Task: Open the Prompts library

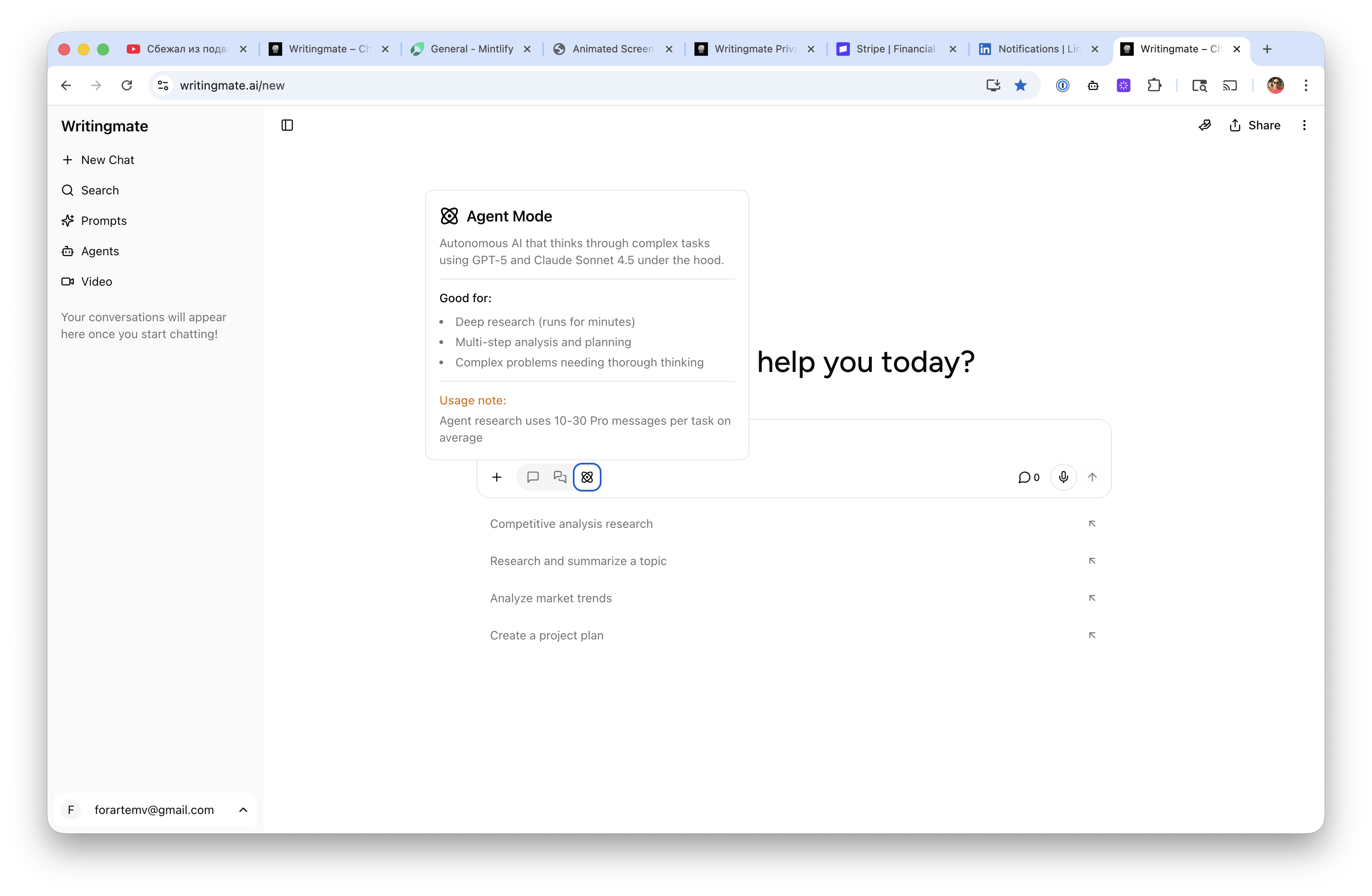Action: [x=94, y=221]
